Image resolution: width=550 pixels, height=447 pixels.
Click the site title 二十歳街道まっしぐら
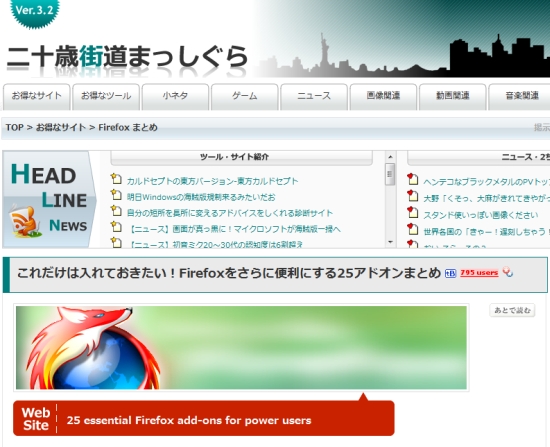pyautogui.click(x=127, y=56)
